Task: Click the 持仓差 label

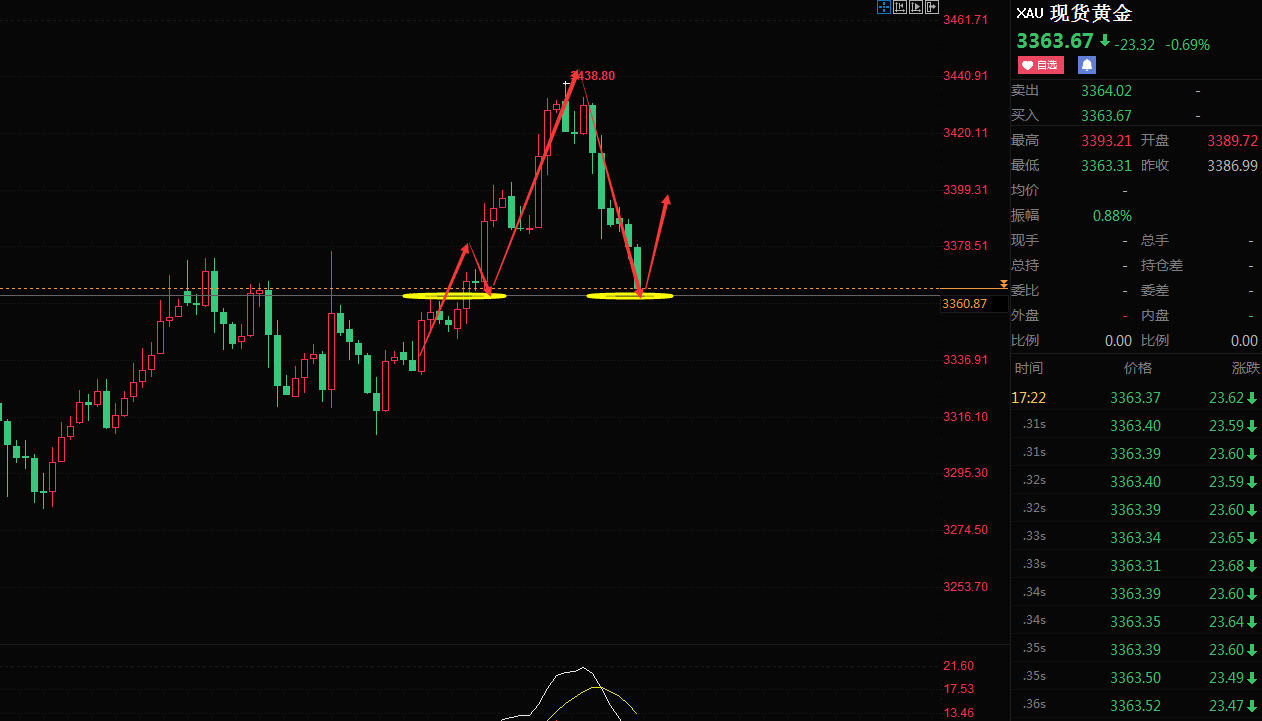Action: [1162, 265]
